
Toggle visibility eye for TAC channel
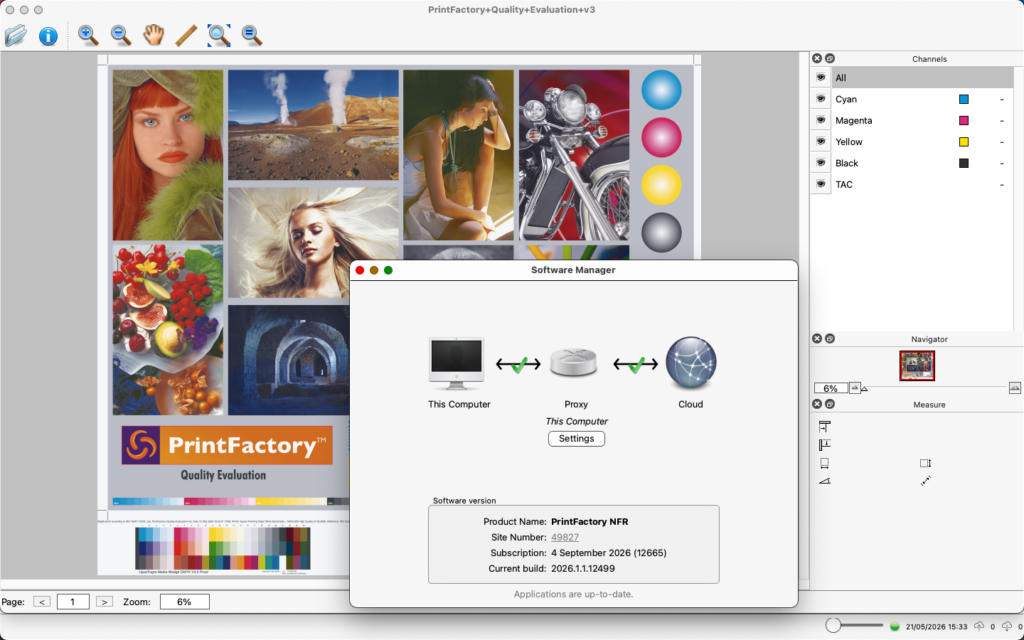pos(821,184)
